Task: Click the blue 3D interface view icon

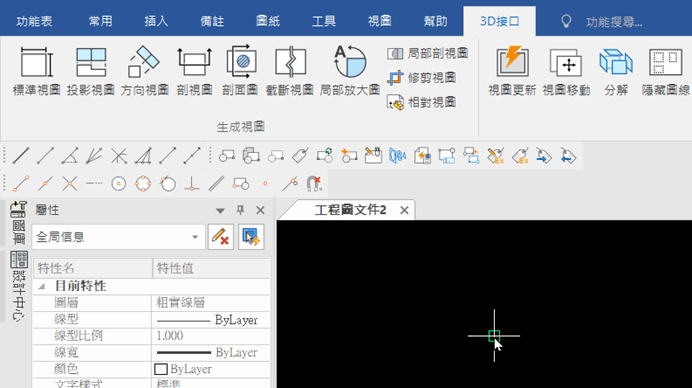Action: (x=398, y=156)
